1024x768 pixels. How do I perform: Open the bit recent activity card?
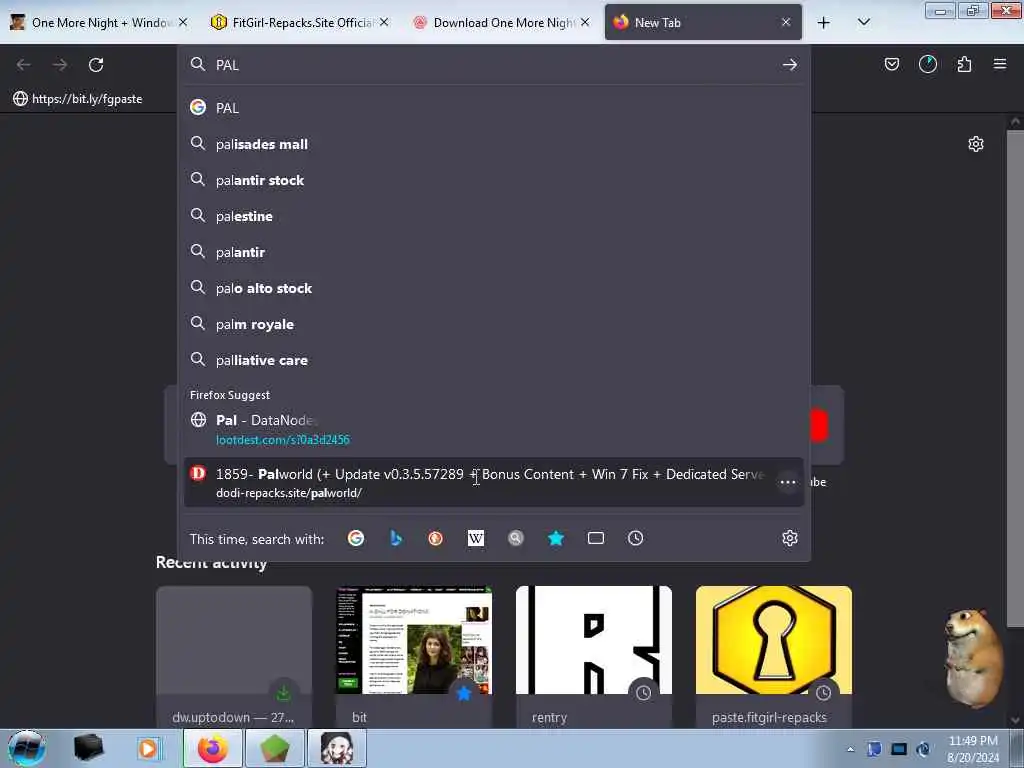(414, 657)
